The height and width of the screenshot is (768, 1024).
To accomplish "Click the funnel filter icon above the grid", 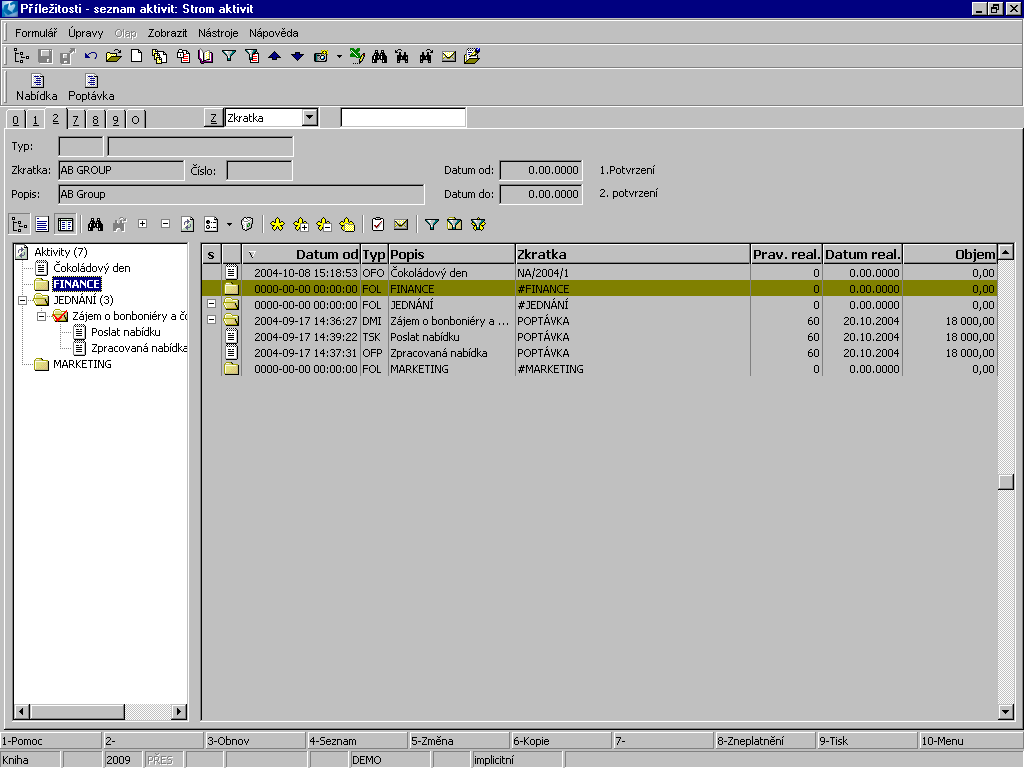I will point(431,225).
